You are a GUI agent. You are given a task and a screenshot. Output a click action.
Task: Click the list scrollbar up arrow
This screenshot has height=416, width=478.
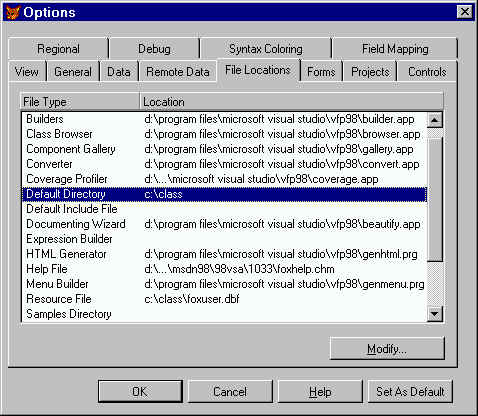coord(435,120)
